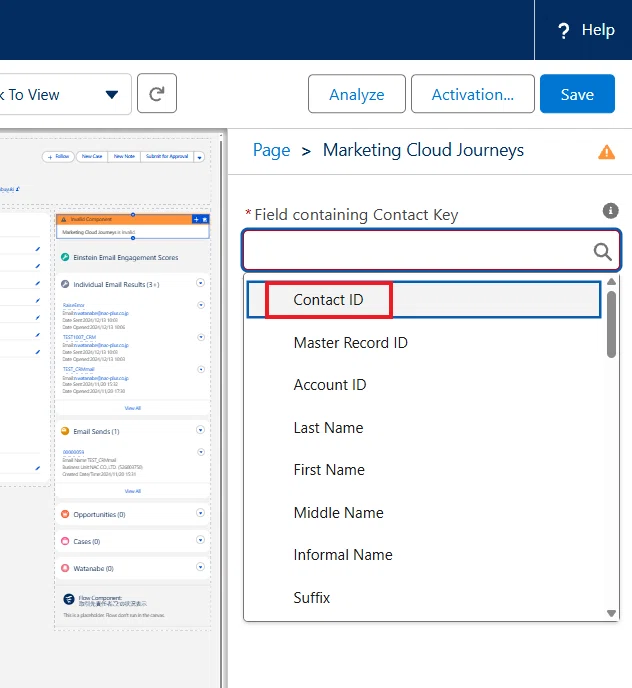This screenshot has width=632, height=688.
Task: Open the view selector dropdown arrow
Action: click(112, 94)
